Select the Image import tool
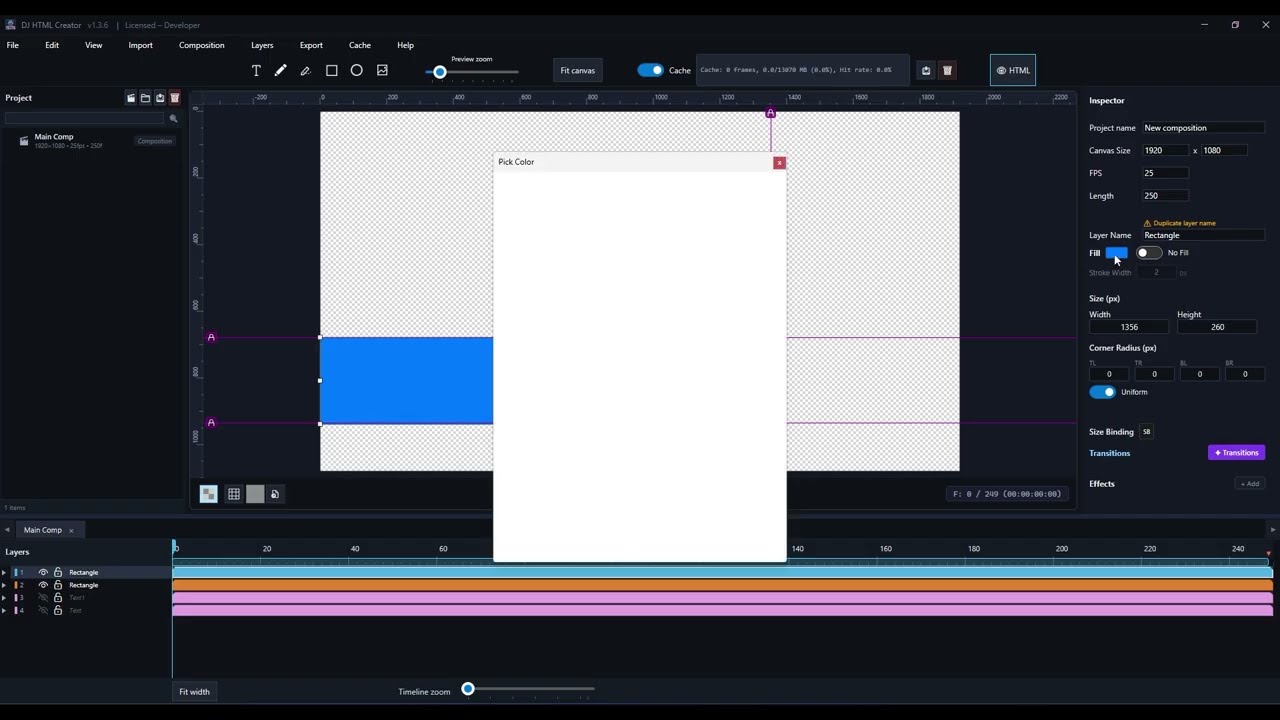1280x720 pixels. pos(382,70)
